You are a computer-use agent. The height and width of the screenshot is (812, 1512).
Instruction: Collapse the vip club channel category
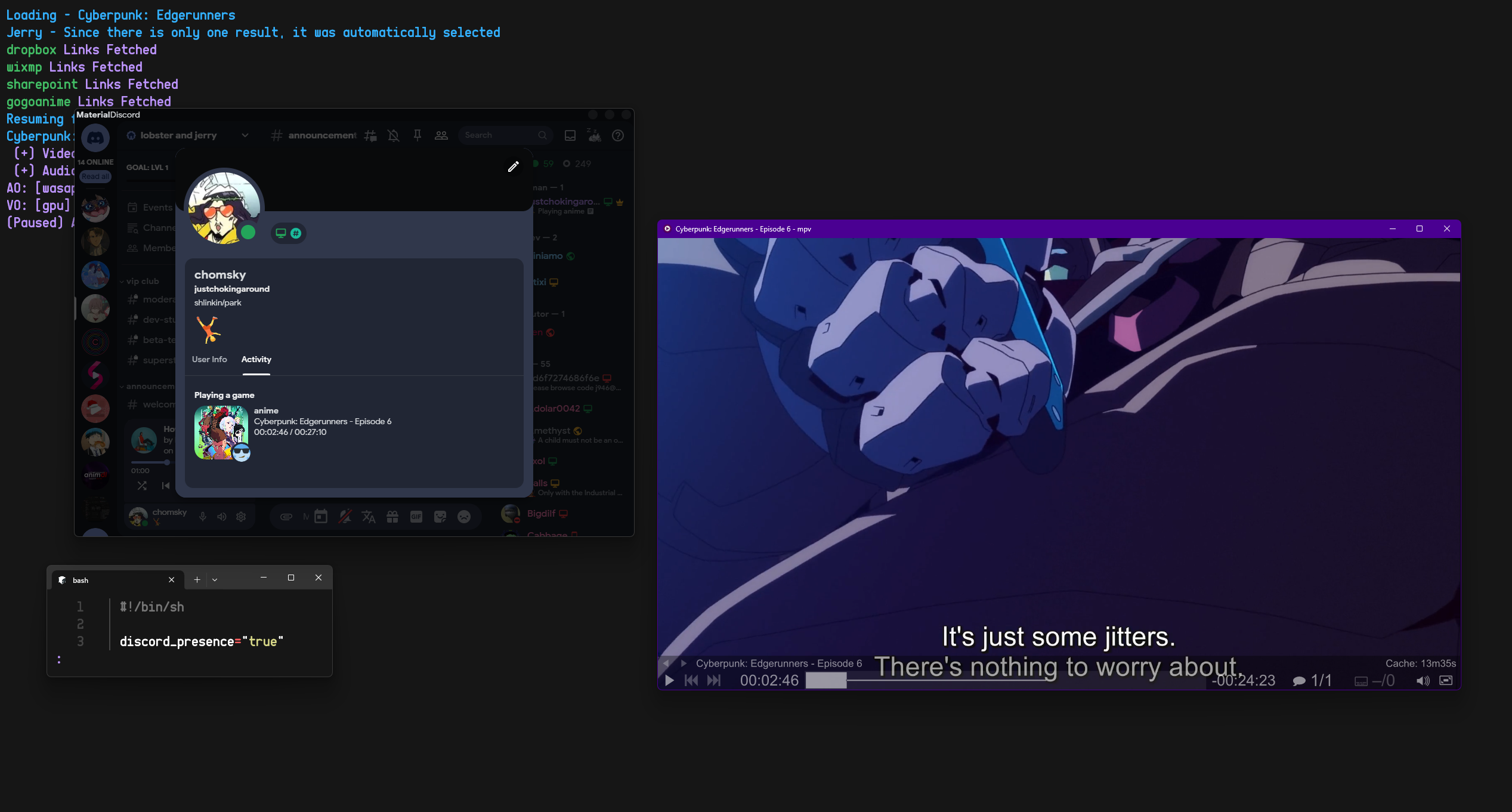point(142,281)
